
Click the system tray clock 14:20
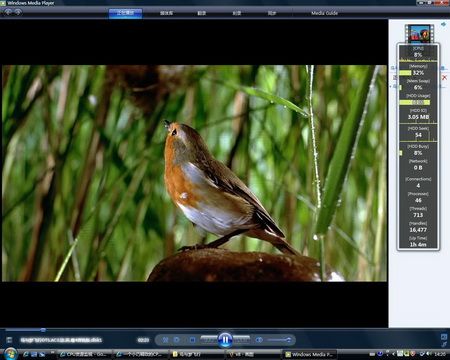(440, 354)
